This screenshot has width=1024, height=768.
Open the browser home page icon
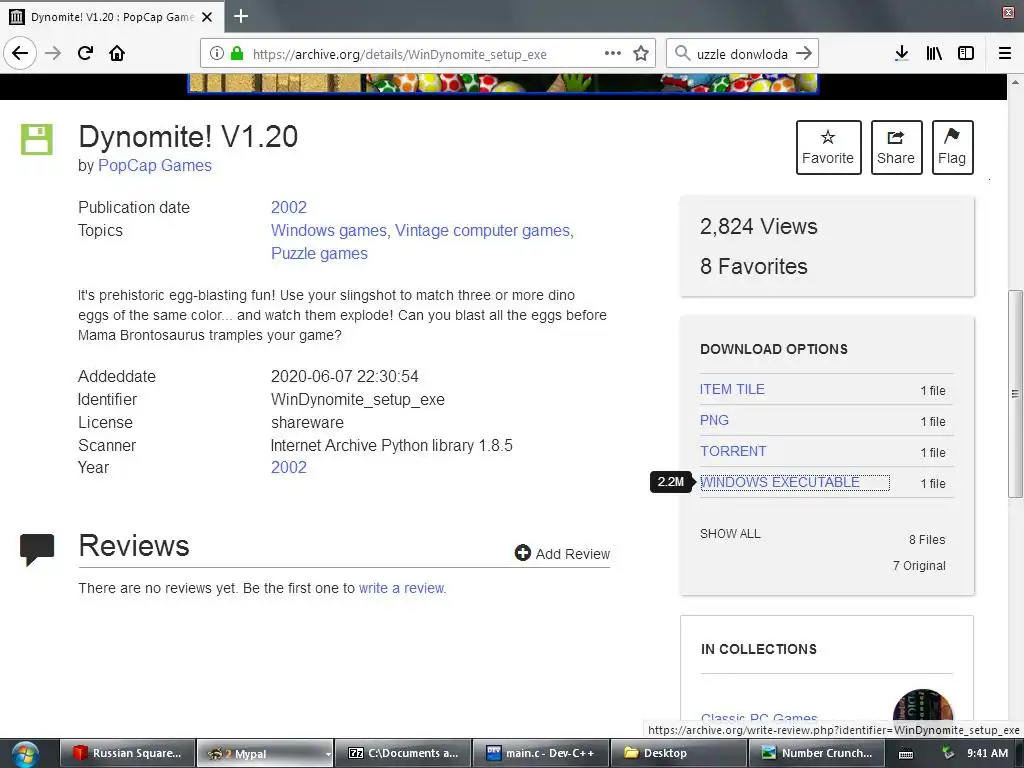pos(117,53)
